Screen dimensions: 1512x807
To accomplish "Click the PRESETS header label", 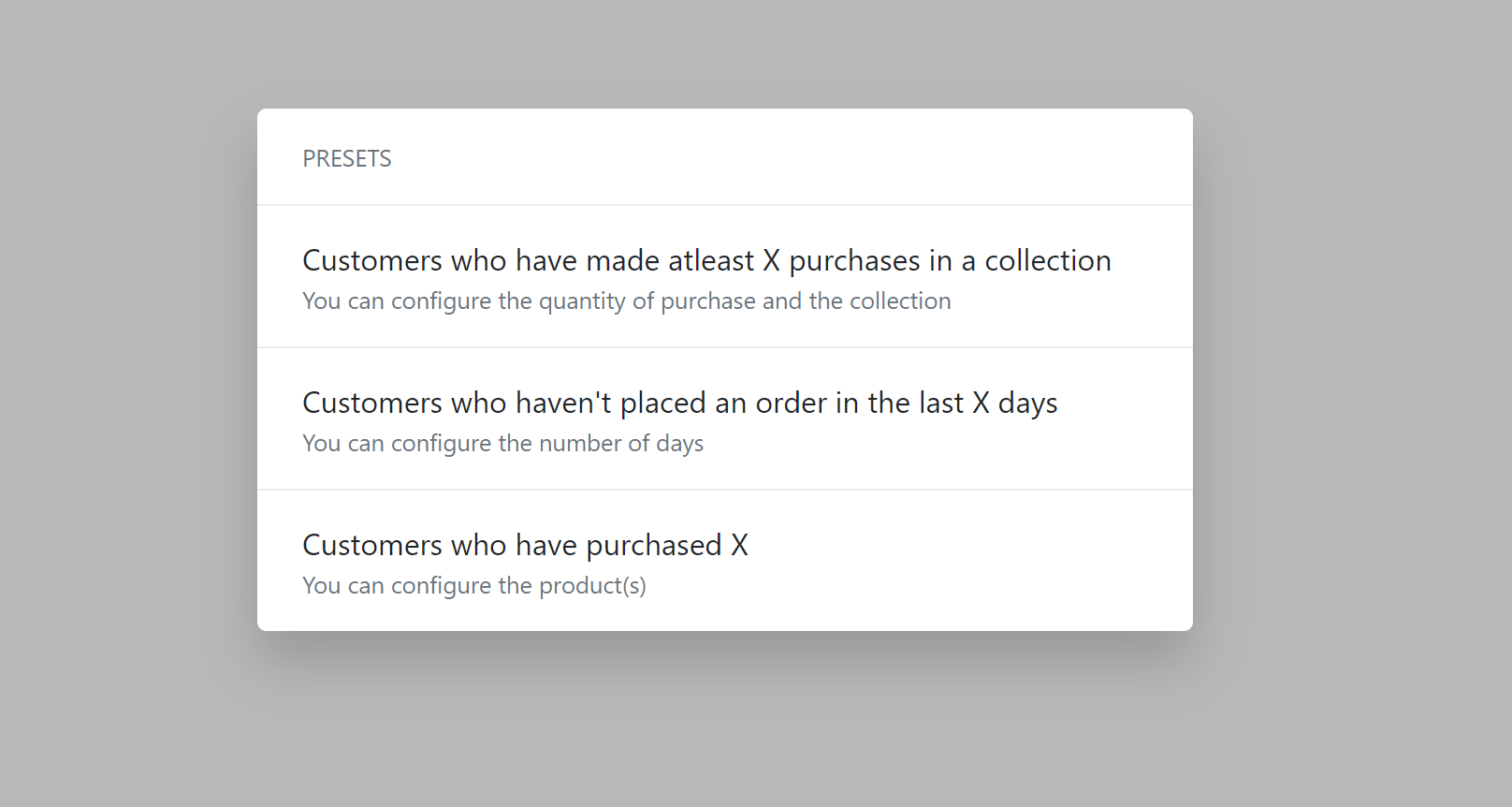I will (347, 158).
